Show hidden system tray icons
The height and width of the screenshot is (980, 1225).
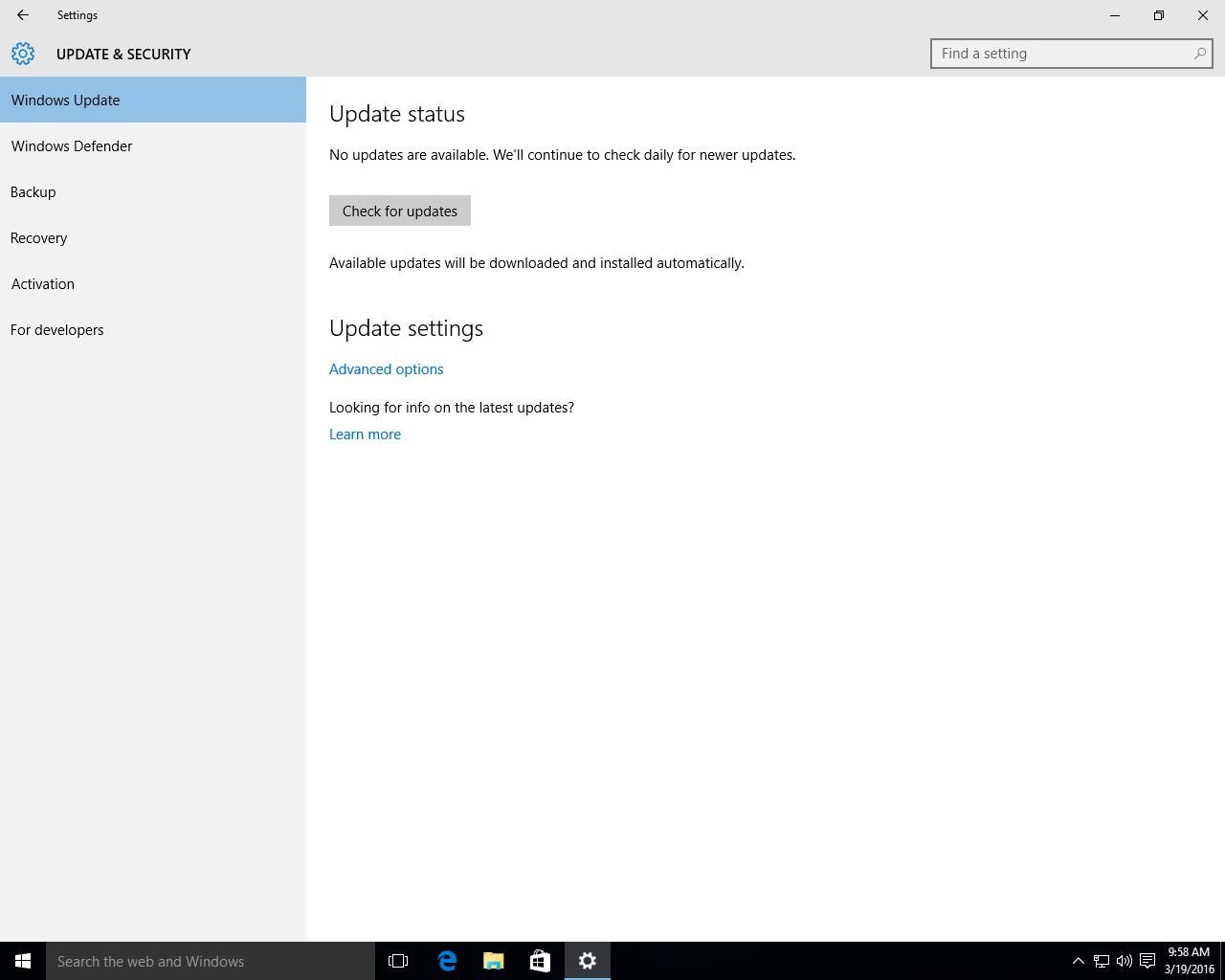(1078, 961)
